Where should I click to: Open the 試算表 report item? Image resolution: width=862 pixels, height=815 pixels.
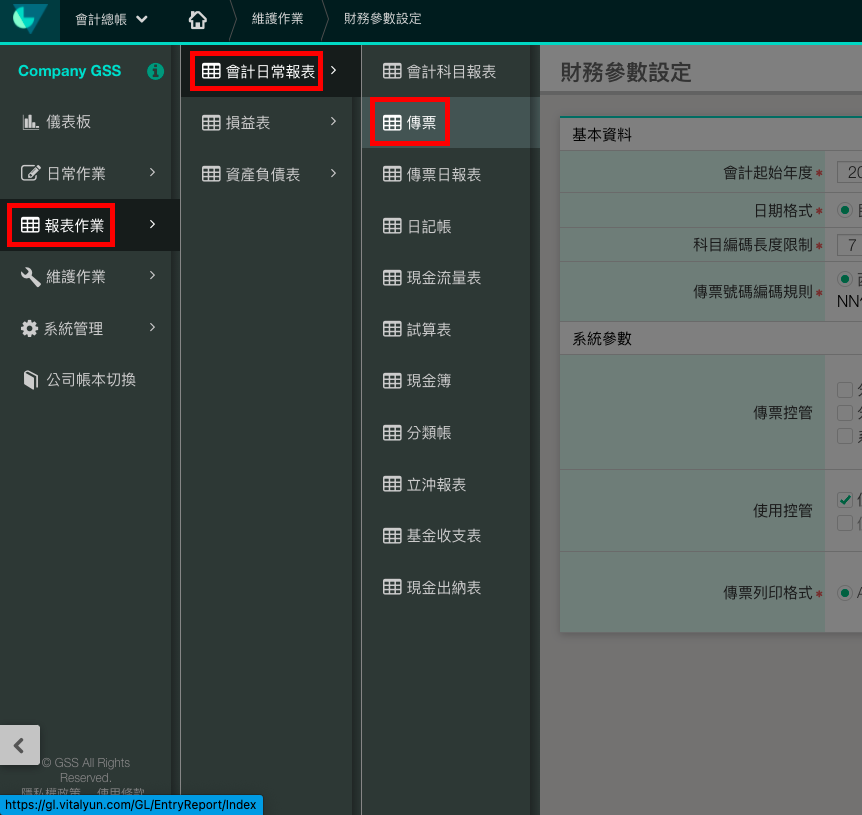point(428,330)
